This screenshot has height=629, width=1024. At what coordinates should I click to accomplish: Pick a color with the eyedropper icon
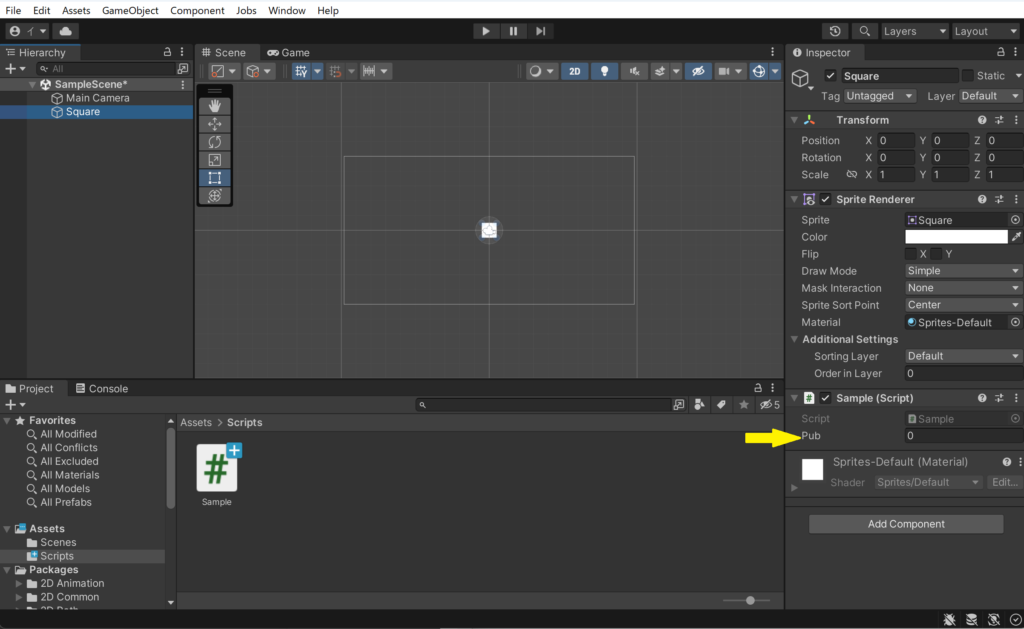click(1016, 237)
